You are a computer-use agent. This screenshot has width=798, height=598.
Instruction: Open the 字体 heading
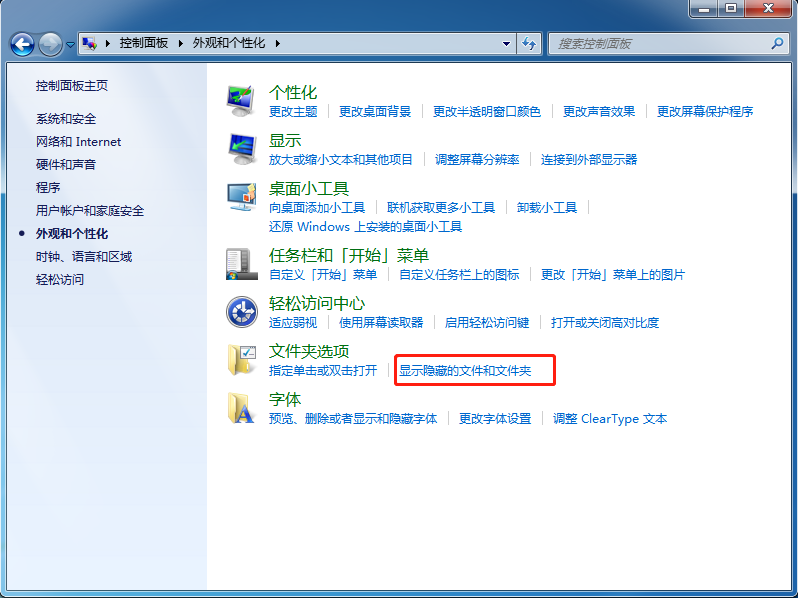tap(285, 399)
